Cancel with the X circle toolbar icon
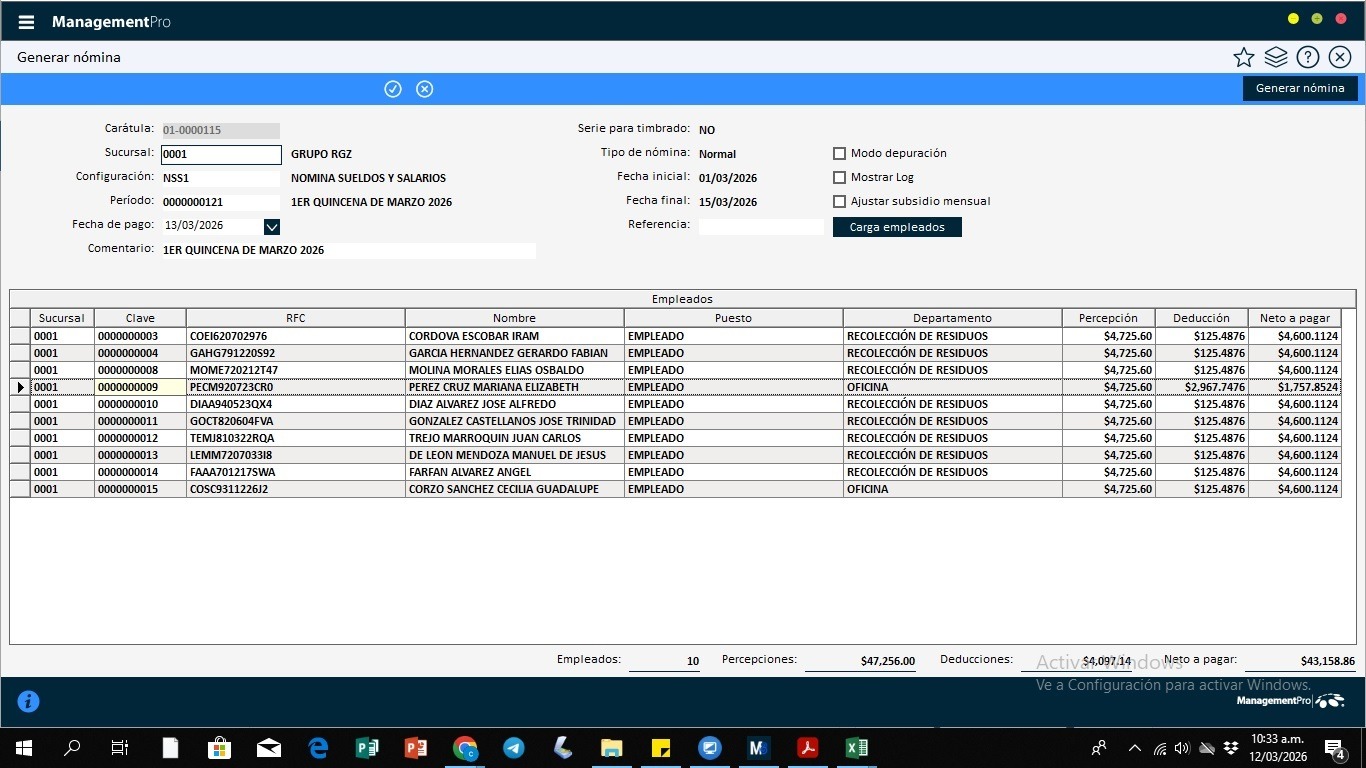The height and width of the screenshot is (768, 1366). click(x=425, y=89)
